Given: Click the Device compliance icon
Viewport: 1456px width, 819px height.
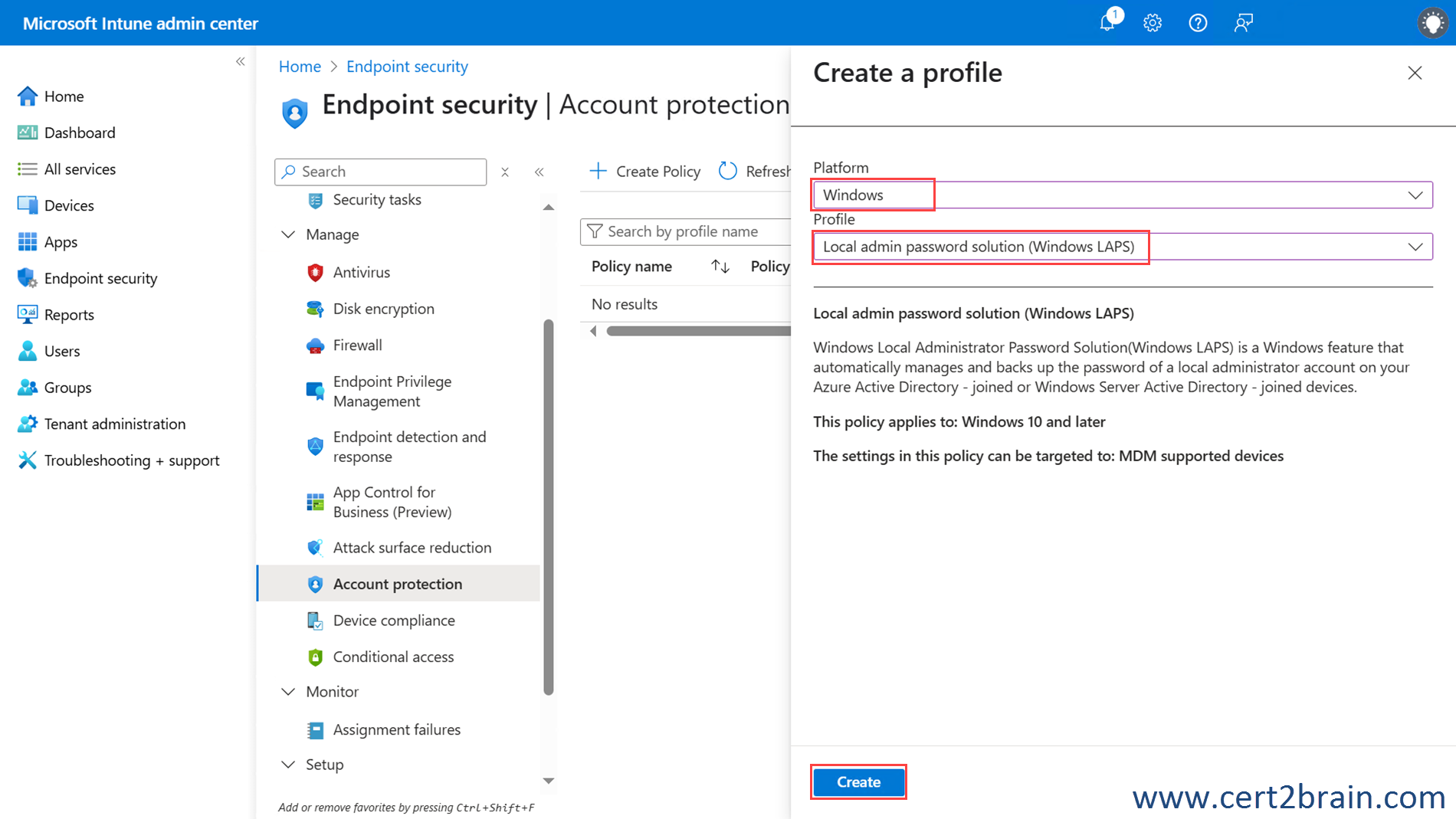Looking at the screenshot, I should click(315, 621).
